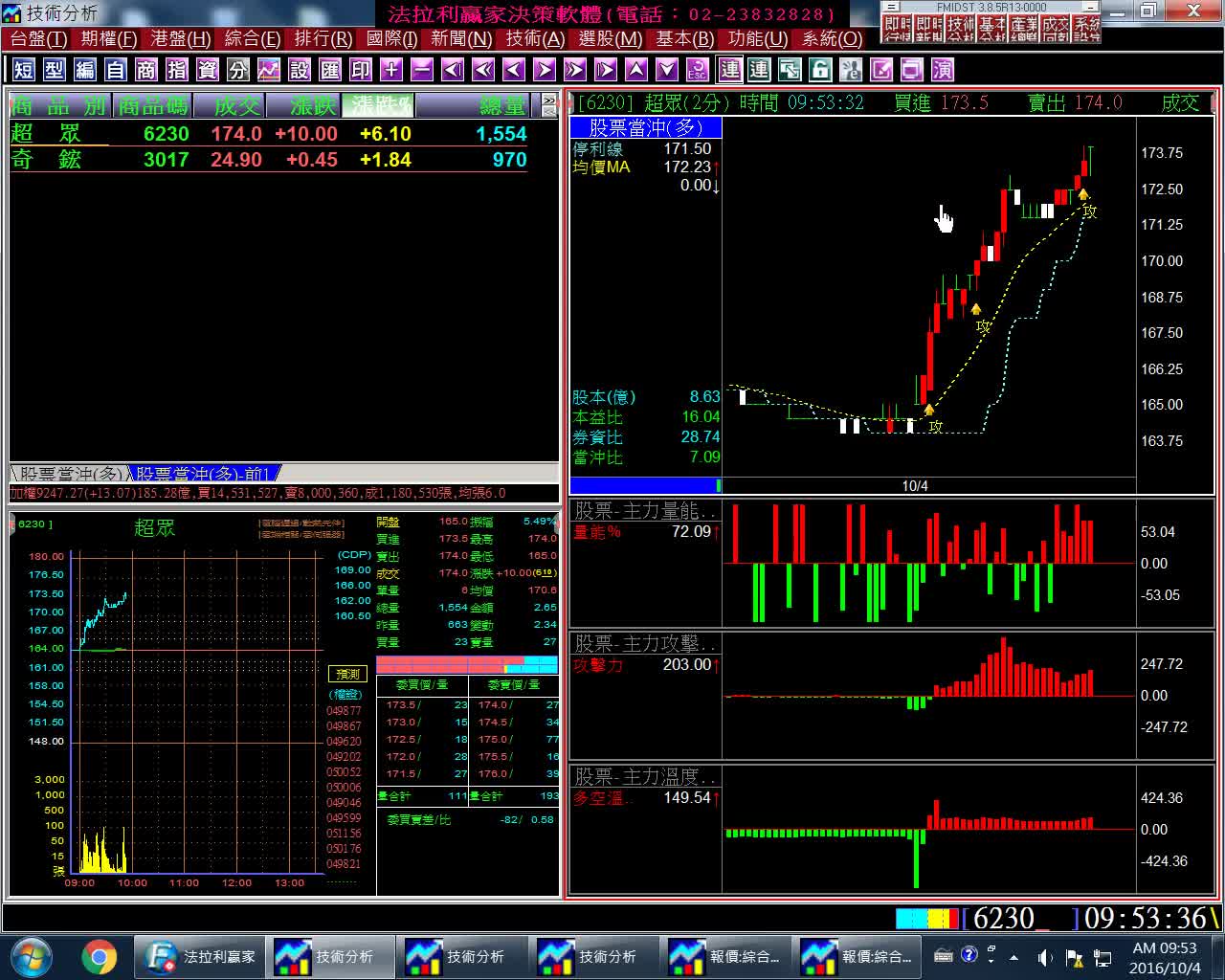Screen dimensions: 1225x980
Task: Click the 短 short-term toolbar icon
Action: pyautogui.click(x=24, y=70)
